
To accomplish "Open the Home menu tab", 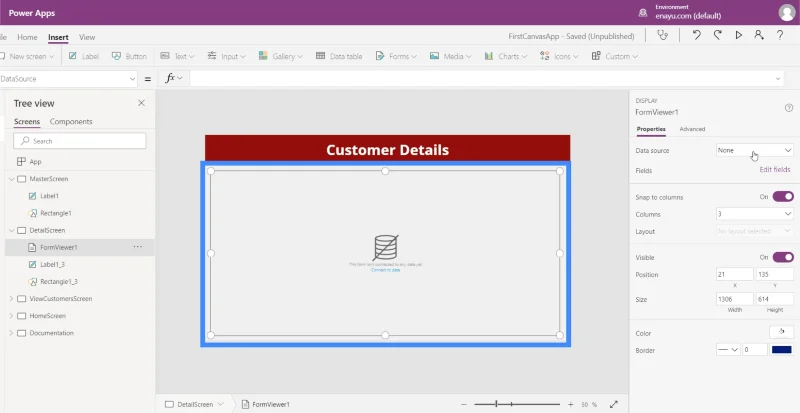I will [27, 37].
